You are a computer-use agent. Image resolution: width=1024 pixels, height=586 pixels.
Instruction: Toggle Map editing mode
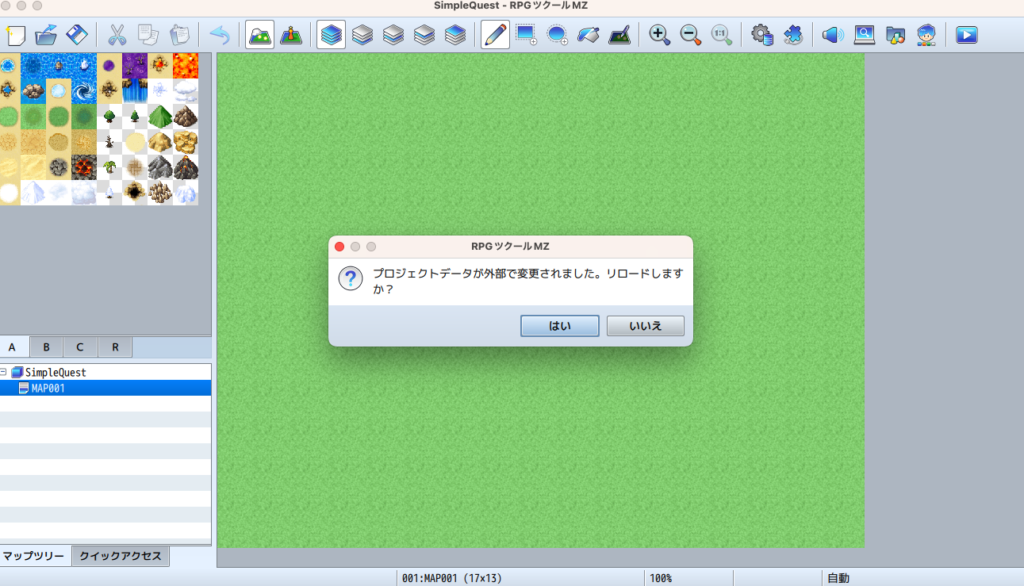click(x=260, y=35)
